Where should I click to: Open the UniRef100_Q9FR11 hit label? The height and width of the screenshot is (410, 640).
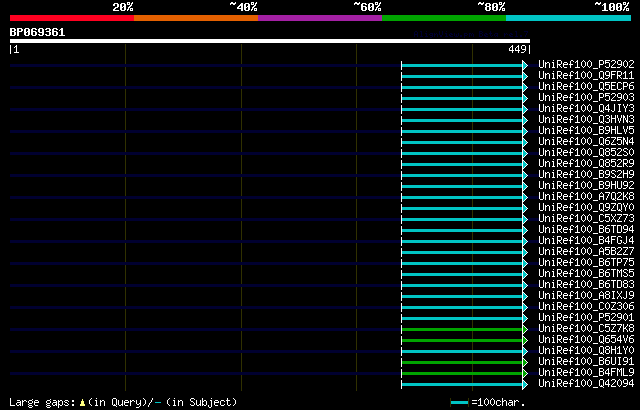[586, 75]
